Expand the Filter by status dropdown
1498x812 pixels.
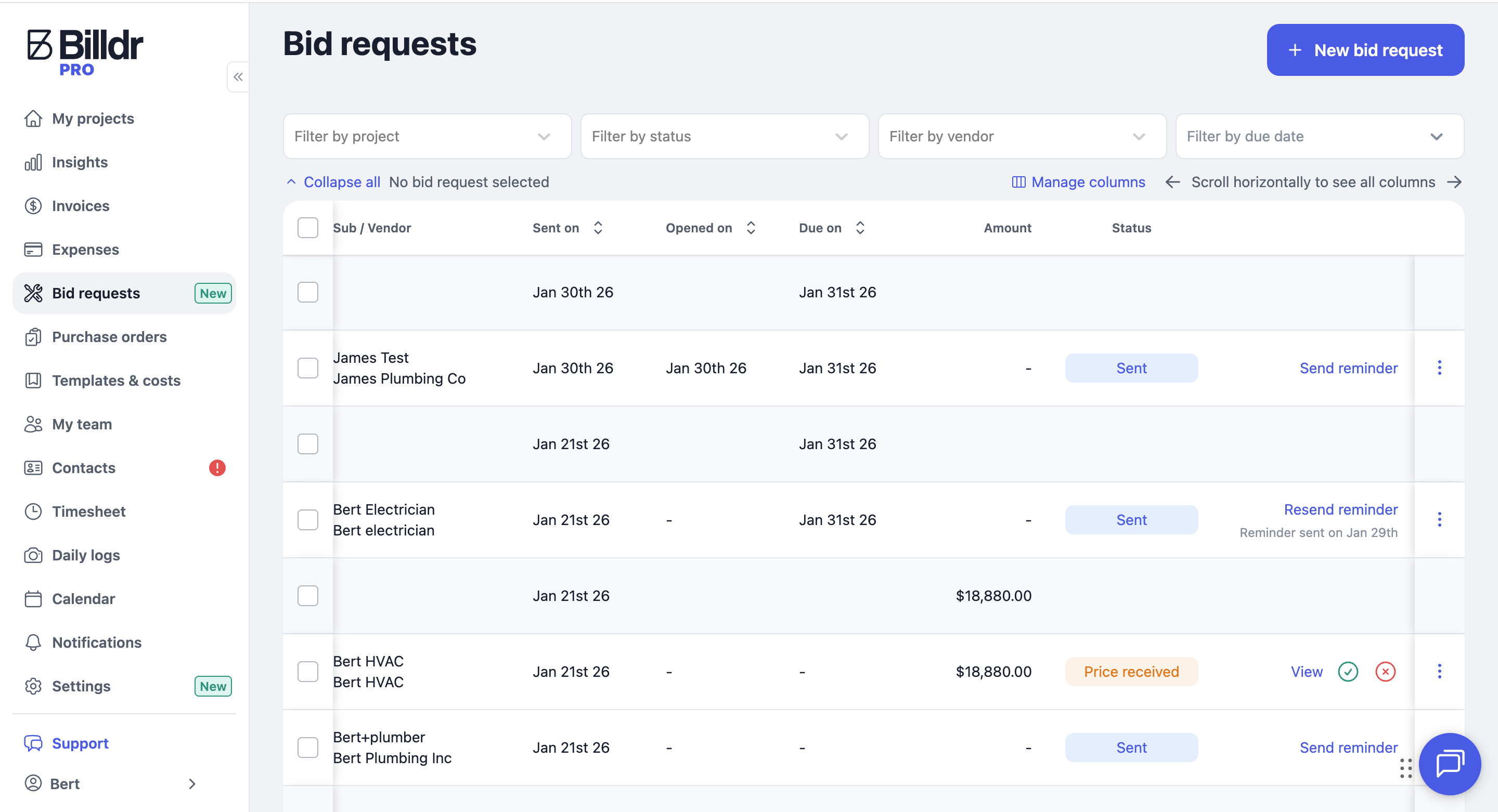coord(724,136)
